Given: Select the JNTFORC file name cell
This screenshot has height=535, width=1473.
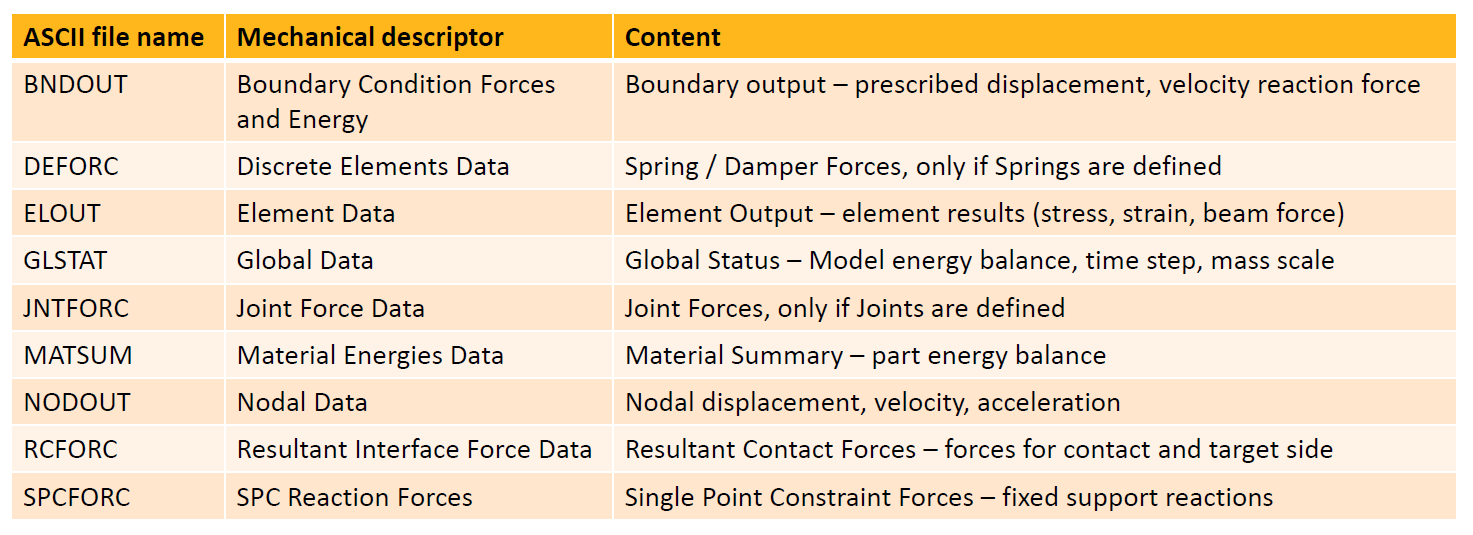Looking at the screenshot, I should pyautogui.click(x=118, y=308).
